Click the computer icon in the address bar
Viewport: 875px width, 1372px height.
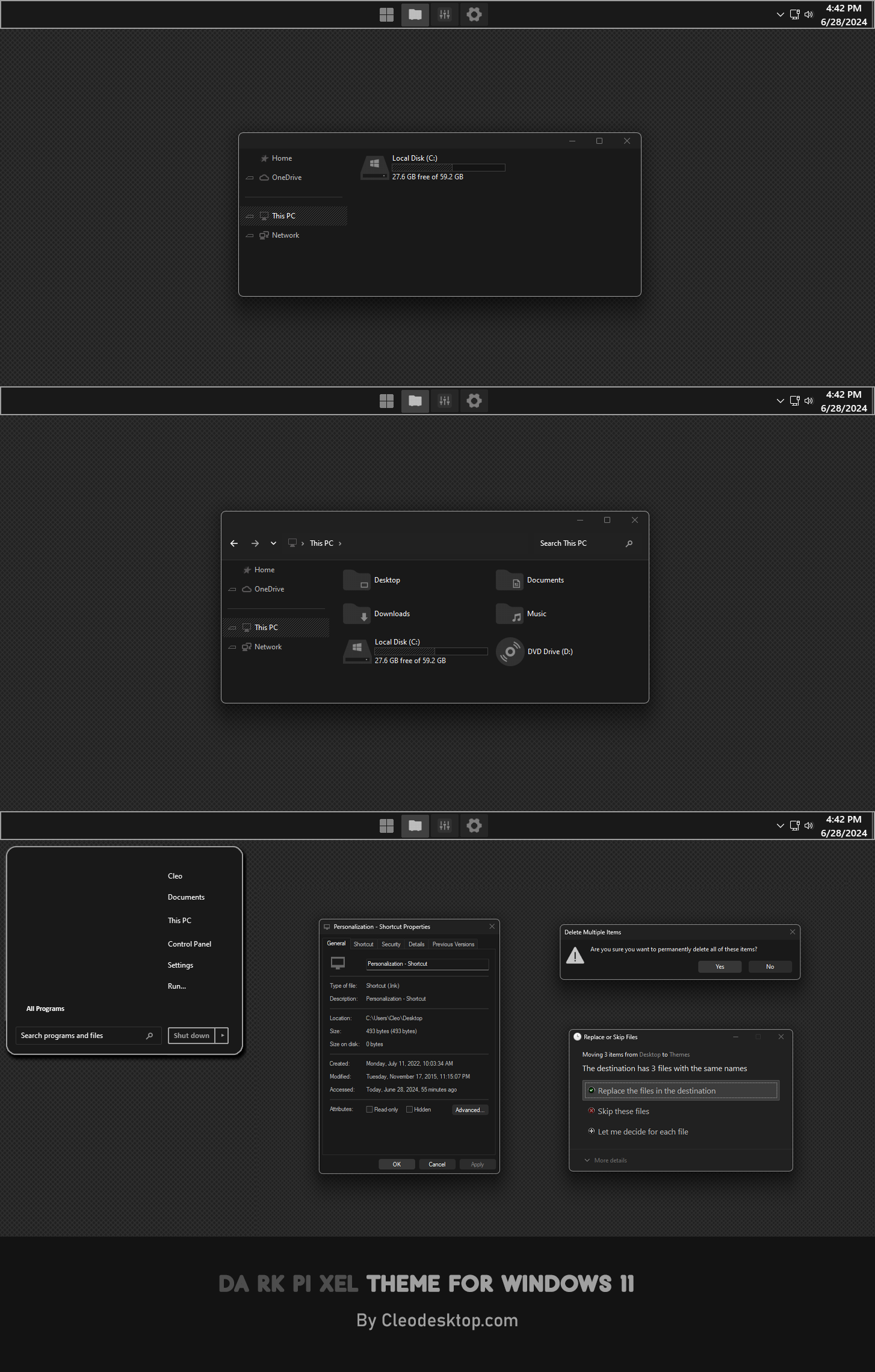click(x=292, y=543)
